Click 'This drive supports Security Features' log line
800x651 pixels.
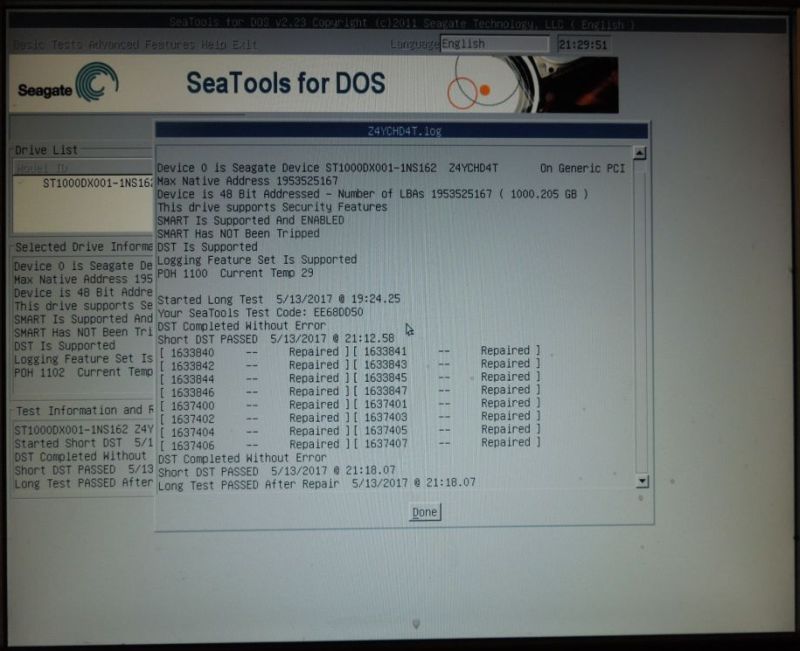pyautogui.click(x=272, y=207)
